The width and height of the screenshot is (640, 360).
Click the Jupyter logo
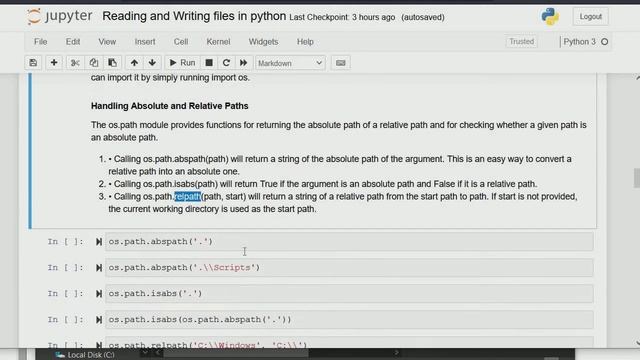point(60,16)
